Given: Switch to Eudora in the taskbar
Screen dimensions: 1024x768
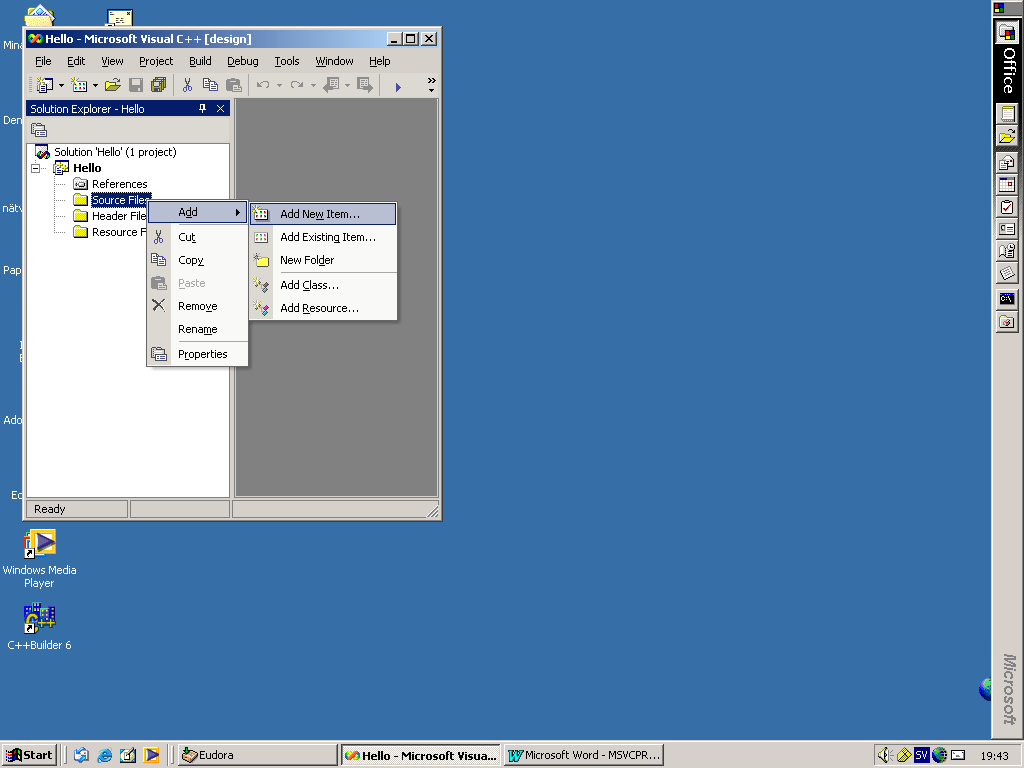Looking at the screenshot, I should click(x=257, y=755).
